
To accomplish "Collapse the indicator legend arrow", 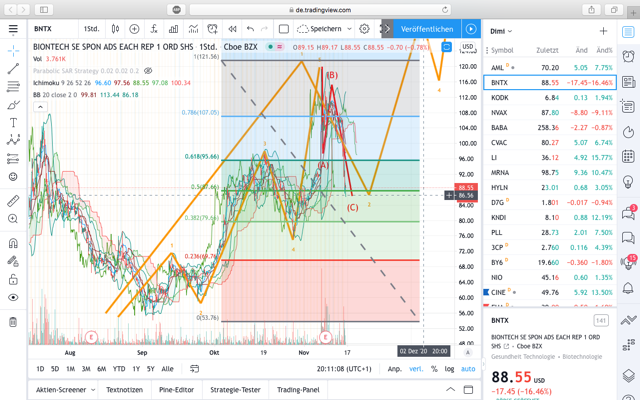I will pos(40,107).
